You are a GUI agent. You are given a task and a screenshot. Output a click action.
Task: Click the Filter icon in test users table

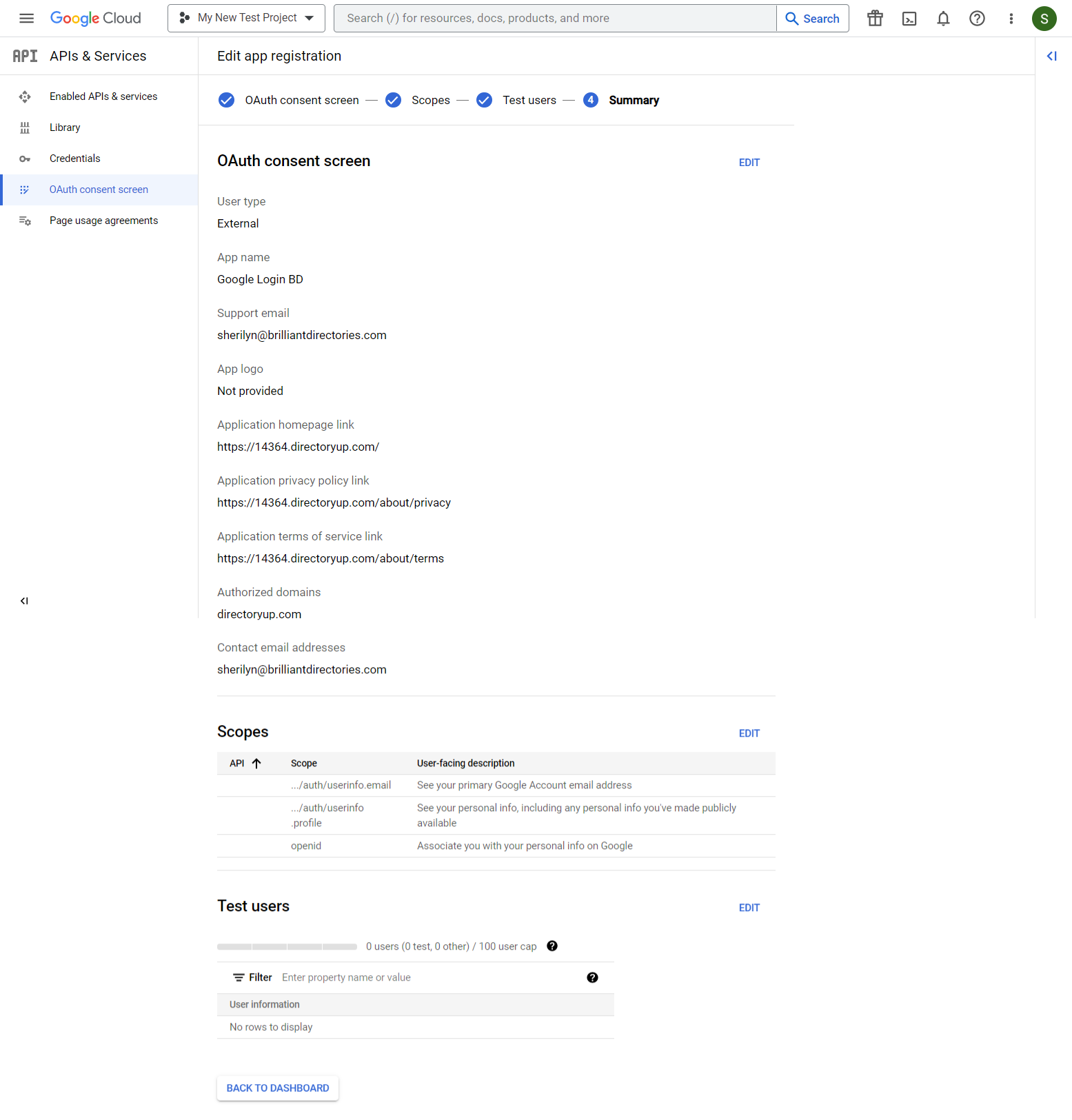pos(239,977)
